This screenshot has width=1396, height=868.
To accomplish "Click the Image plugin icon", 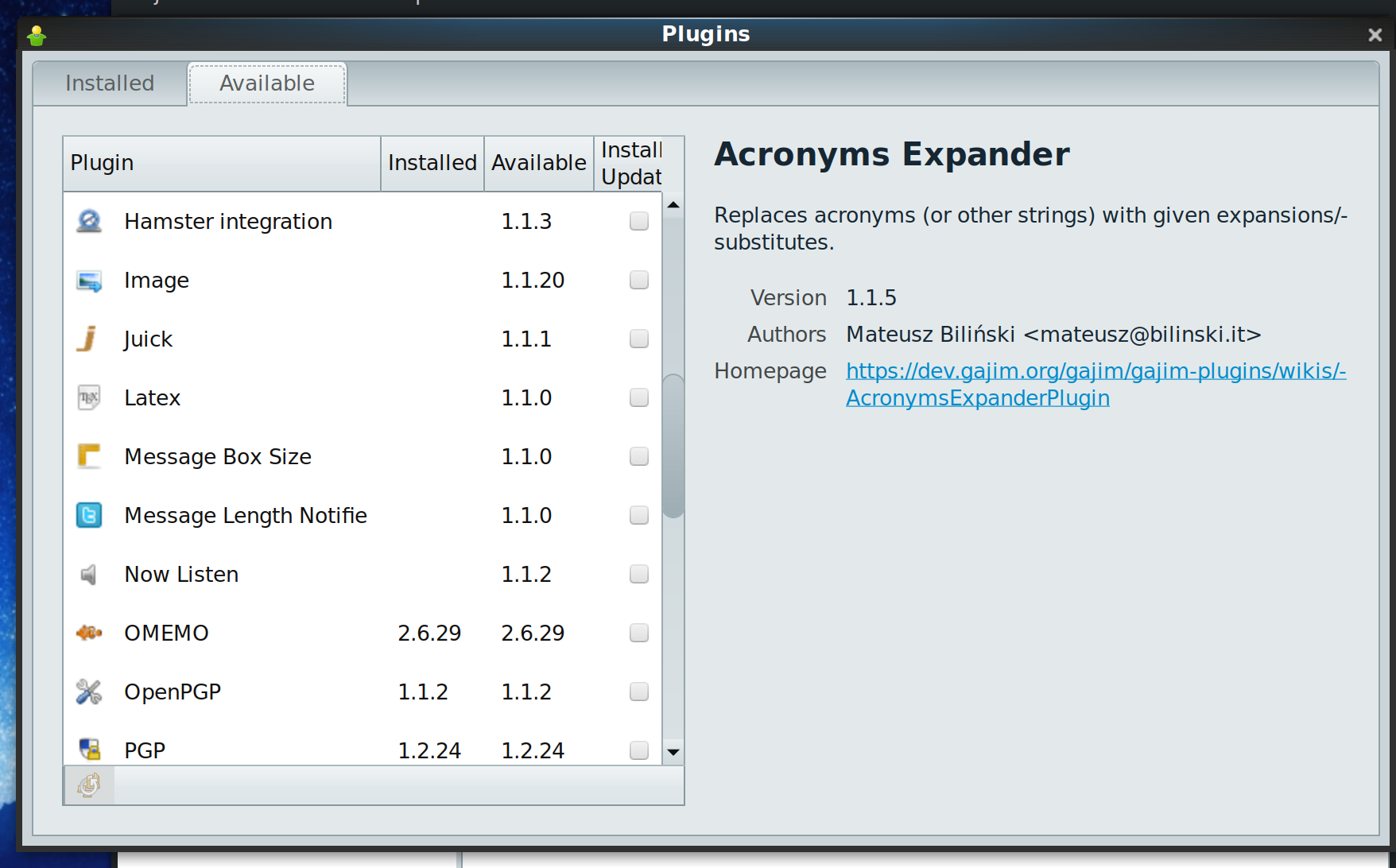I will coord(89,280).
